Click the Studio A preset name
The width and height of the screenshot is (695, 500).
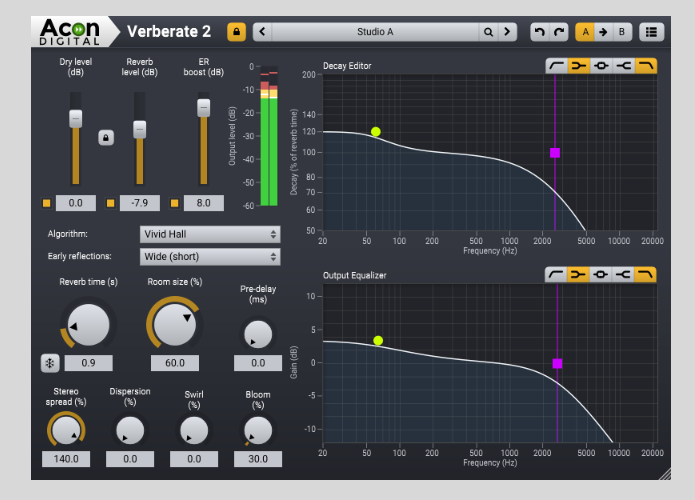(x=375, y=32)
